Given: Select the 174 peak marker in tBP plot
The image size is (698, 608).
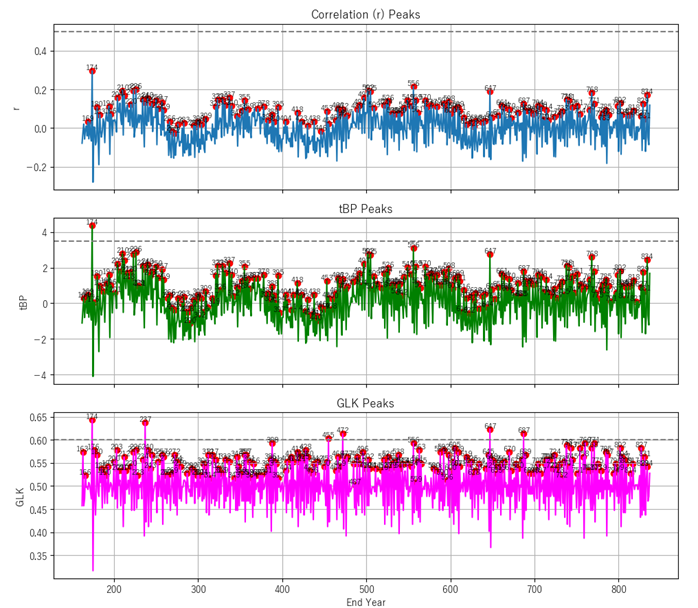Looking at the screenshot, I should coord(92,226).
